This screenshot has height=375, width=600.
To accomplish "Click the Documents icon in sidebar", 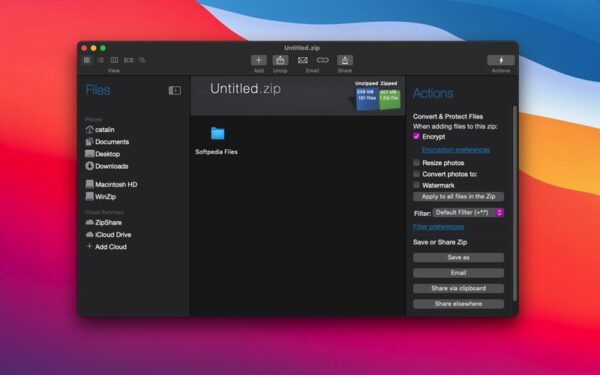I will pyautogui.click(x=90, y=142).
